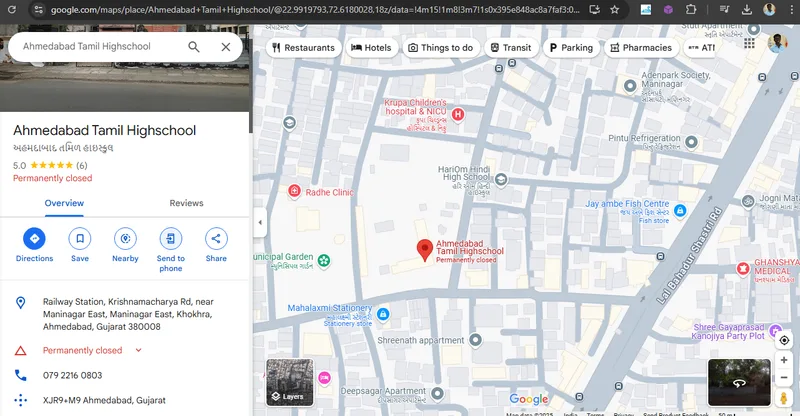Screen dimensions: 800x416
Task: Open the Google apps grid icon
Action: (749, 43)
